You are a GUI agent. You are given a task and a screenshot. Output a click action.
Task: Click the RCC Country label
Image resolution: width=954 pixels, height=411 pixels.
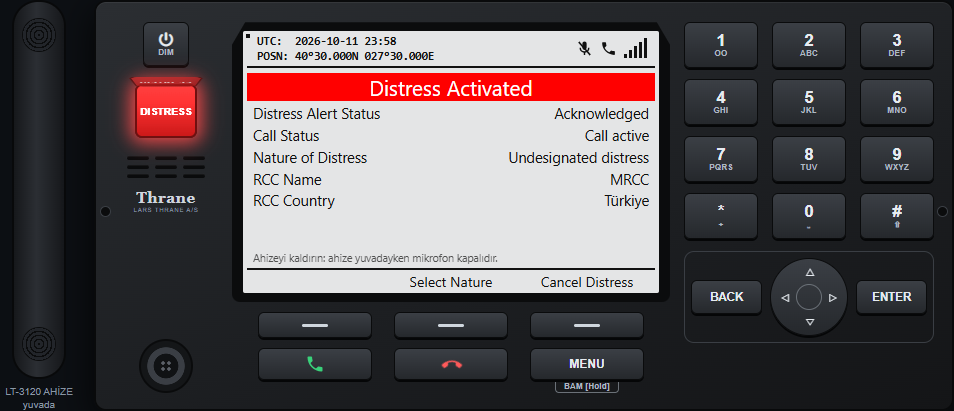(x=294, y=201)
